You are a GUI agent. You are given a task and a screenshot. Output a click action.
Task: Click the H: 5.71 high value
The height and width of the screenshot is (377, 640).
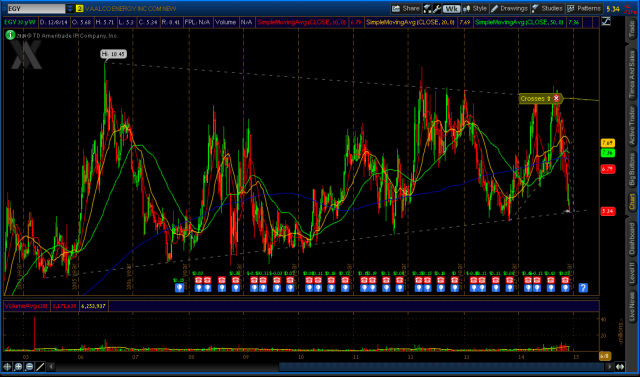[105, 22]
